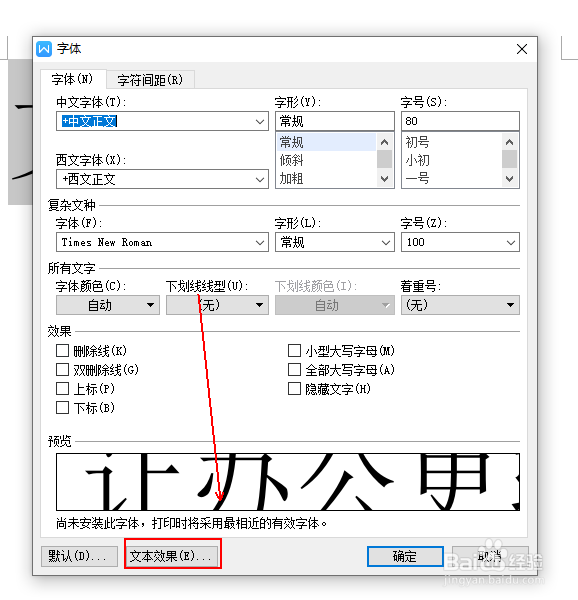Expand the 西文字体 dropdown arrow
The height and width of the screenshot is (600, 578).
click(260, 179)
